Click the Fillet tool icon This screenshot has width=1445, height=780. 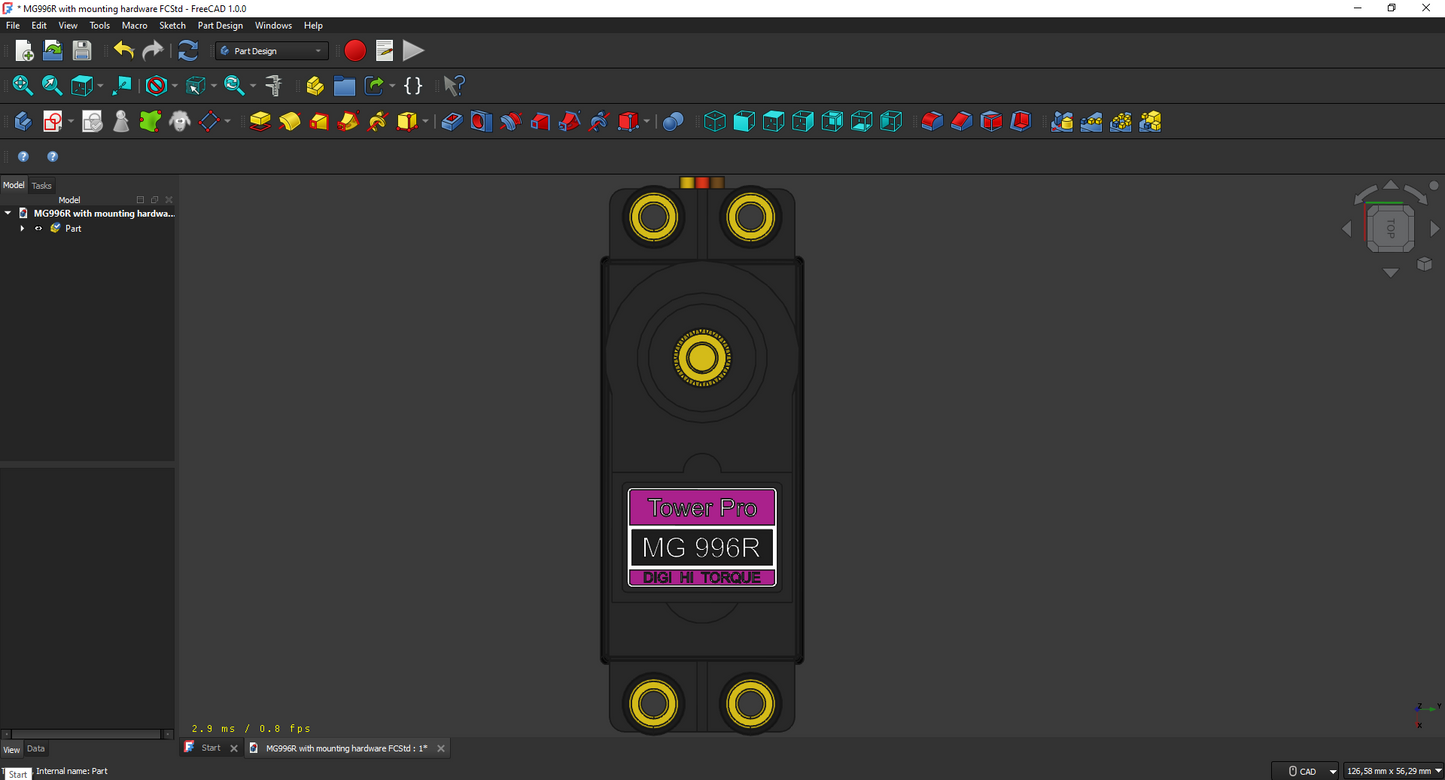[932, 121]
